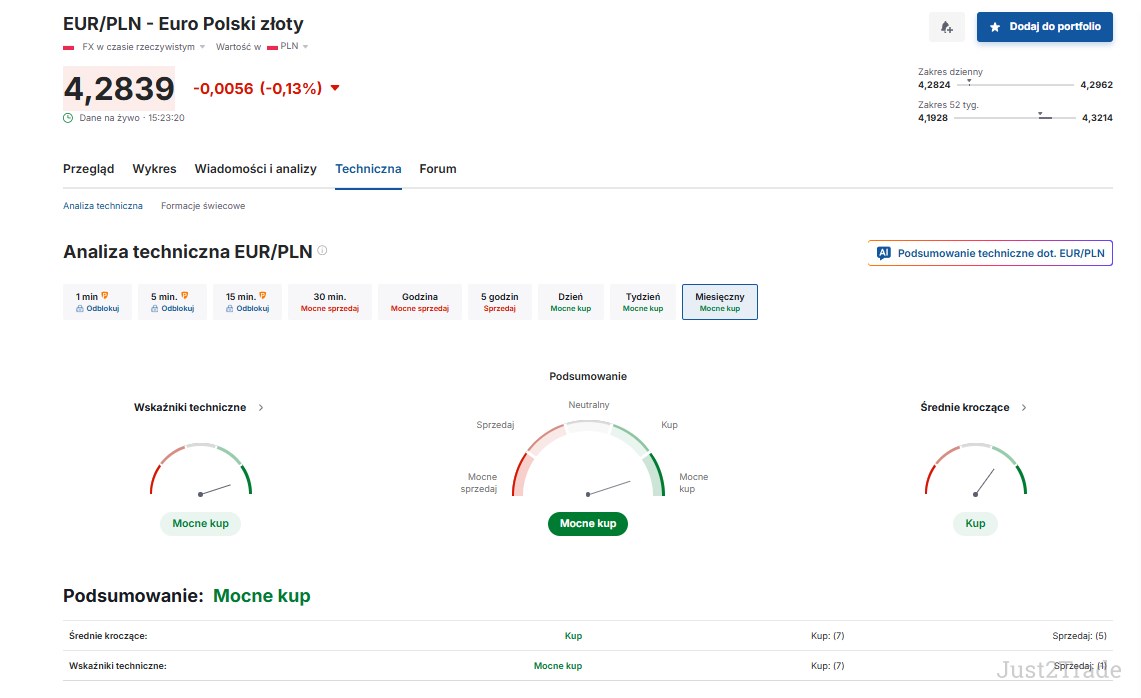Viewport: 1141px width, 698px height.
Task: Click Dodaj do portfolio button
Action: pyautogui.click(x=1044, y=27)
